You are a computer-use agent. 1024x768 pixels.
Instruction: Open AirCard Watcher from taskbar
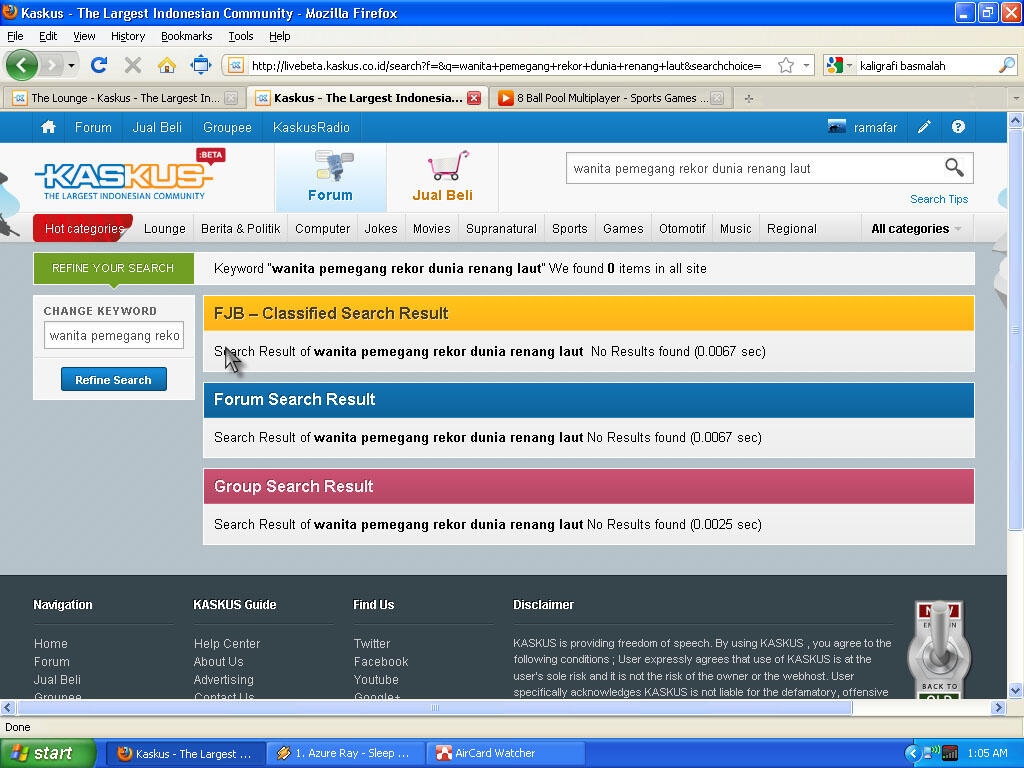[x=505, y=754]
